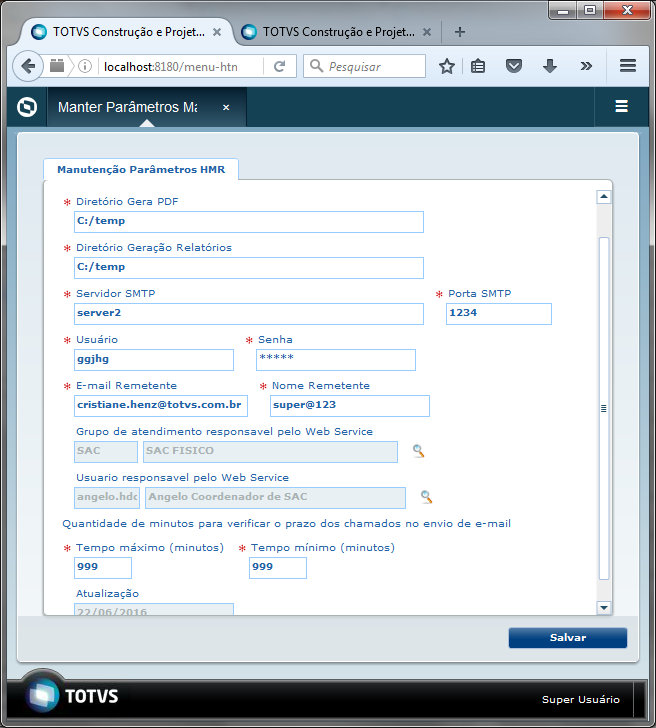Go back using the browser back arrow
This screenshot has width=656, height=728.
click(28, 66)
